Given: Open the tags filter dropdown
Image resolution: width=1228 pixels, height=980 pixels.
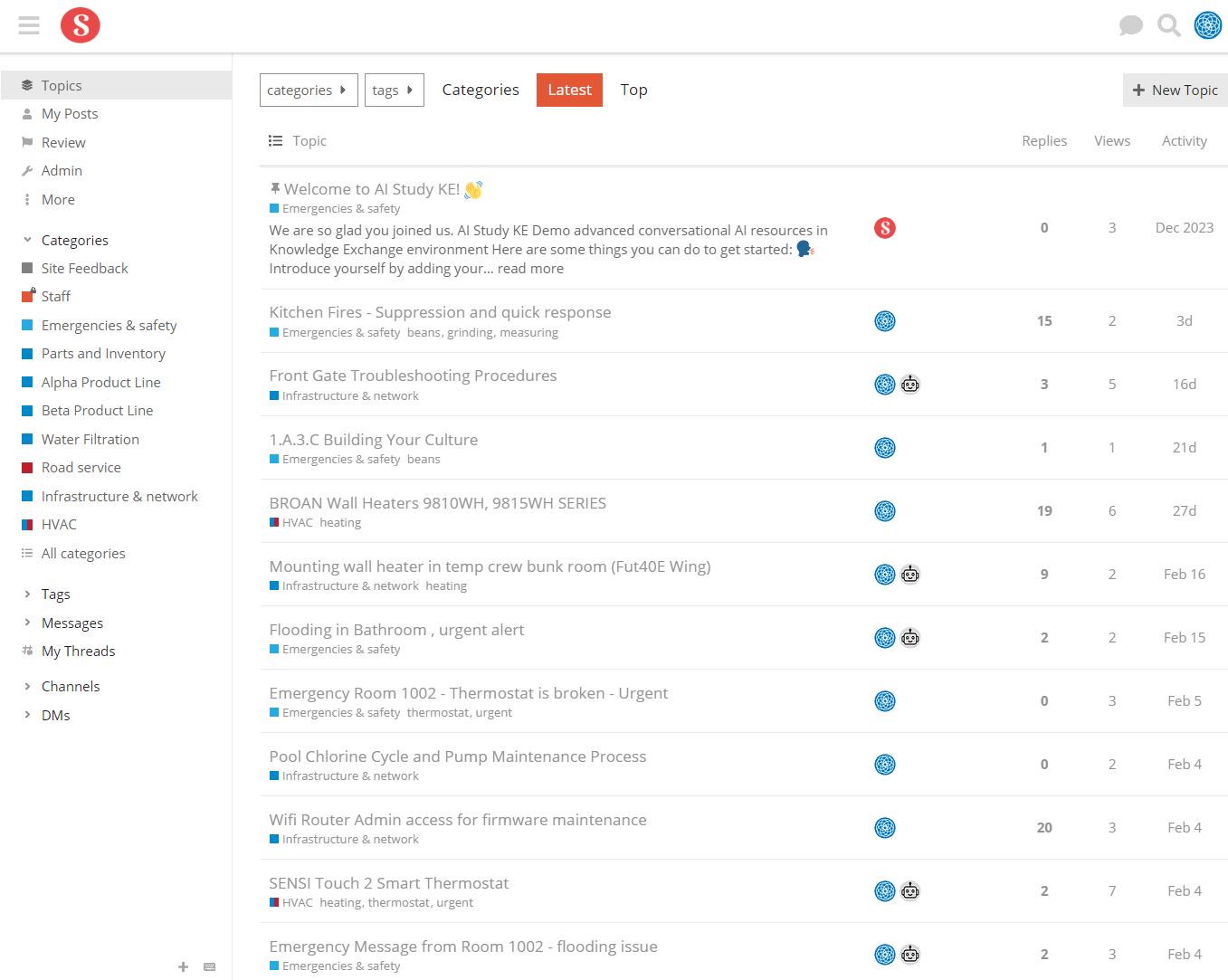Looking at the screenshot, I should coord(394,90).
